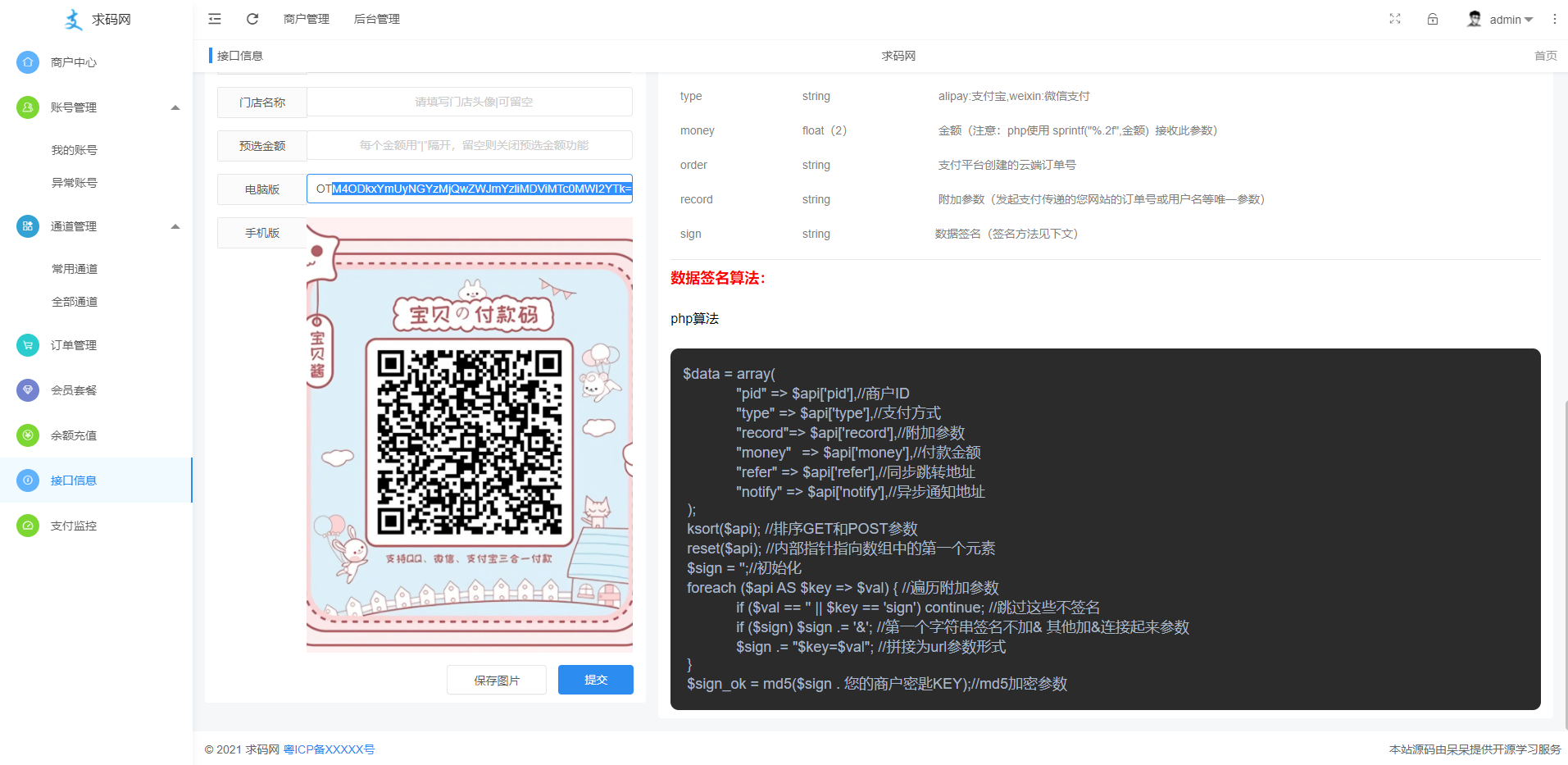The height and width of the screenshot is (765, 1568).
Task: Click the 会员套餐 diamond icon
Action: tap(28, 390)
